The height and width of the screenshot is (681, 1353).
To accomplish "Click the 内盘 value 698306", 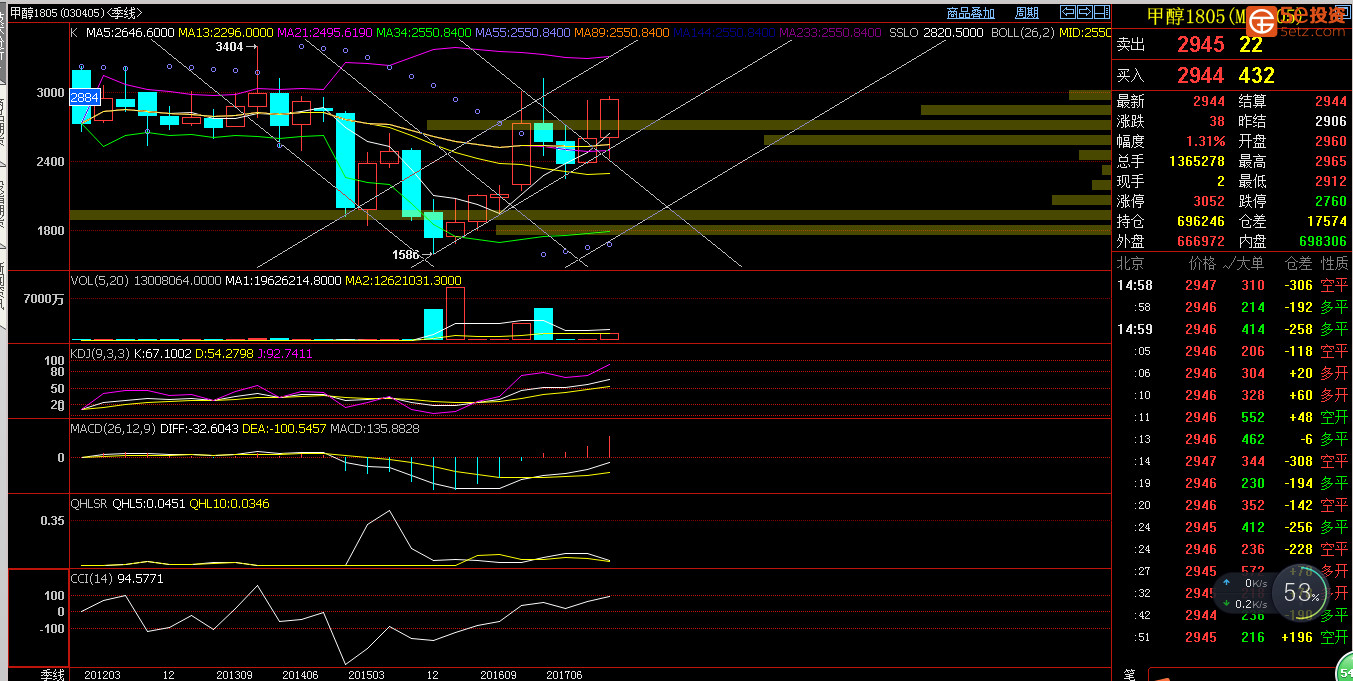I will tap(1322, 241).
